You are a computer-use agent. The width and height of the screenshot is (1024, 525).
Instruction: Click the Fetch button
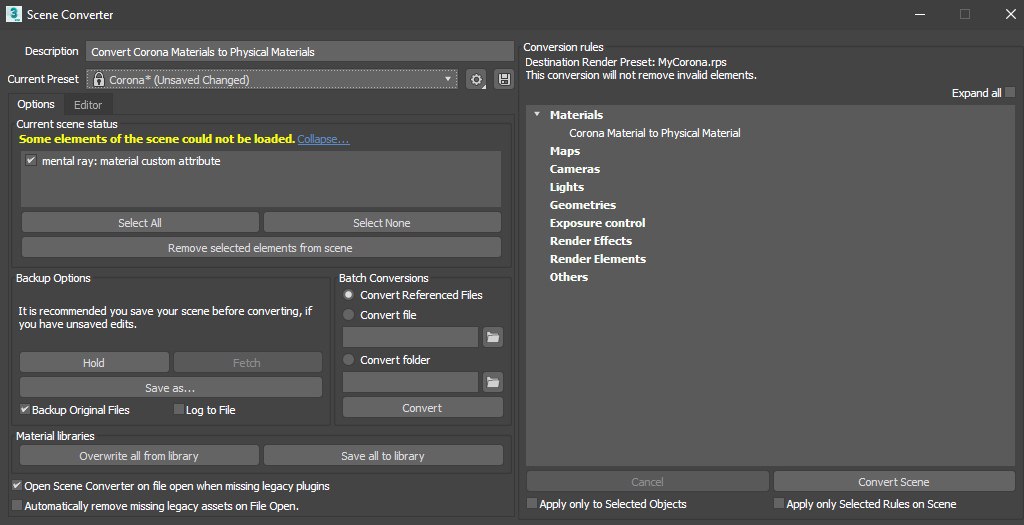[248, 362]
